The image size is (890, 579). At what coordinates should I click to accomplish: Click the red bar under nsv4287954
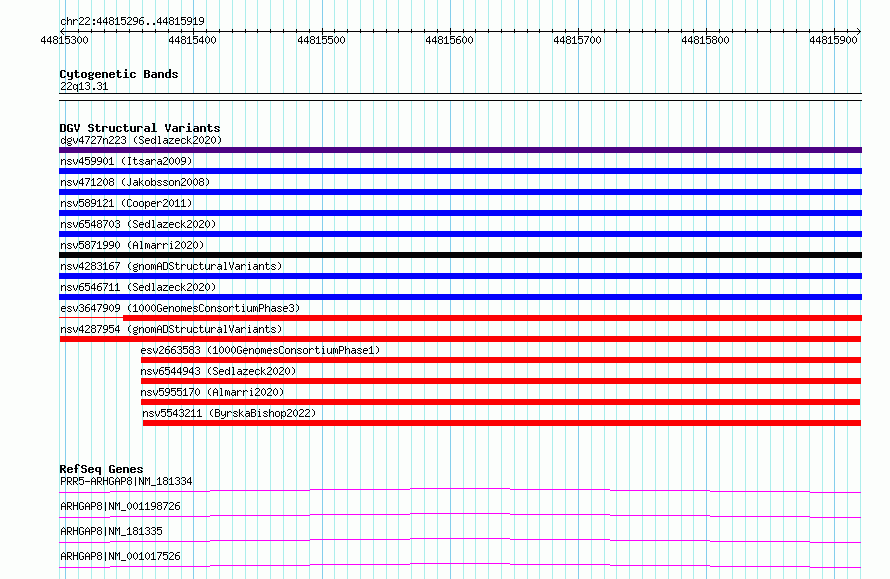coord(460,339)
